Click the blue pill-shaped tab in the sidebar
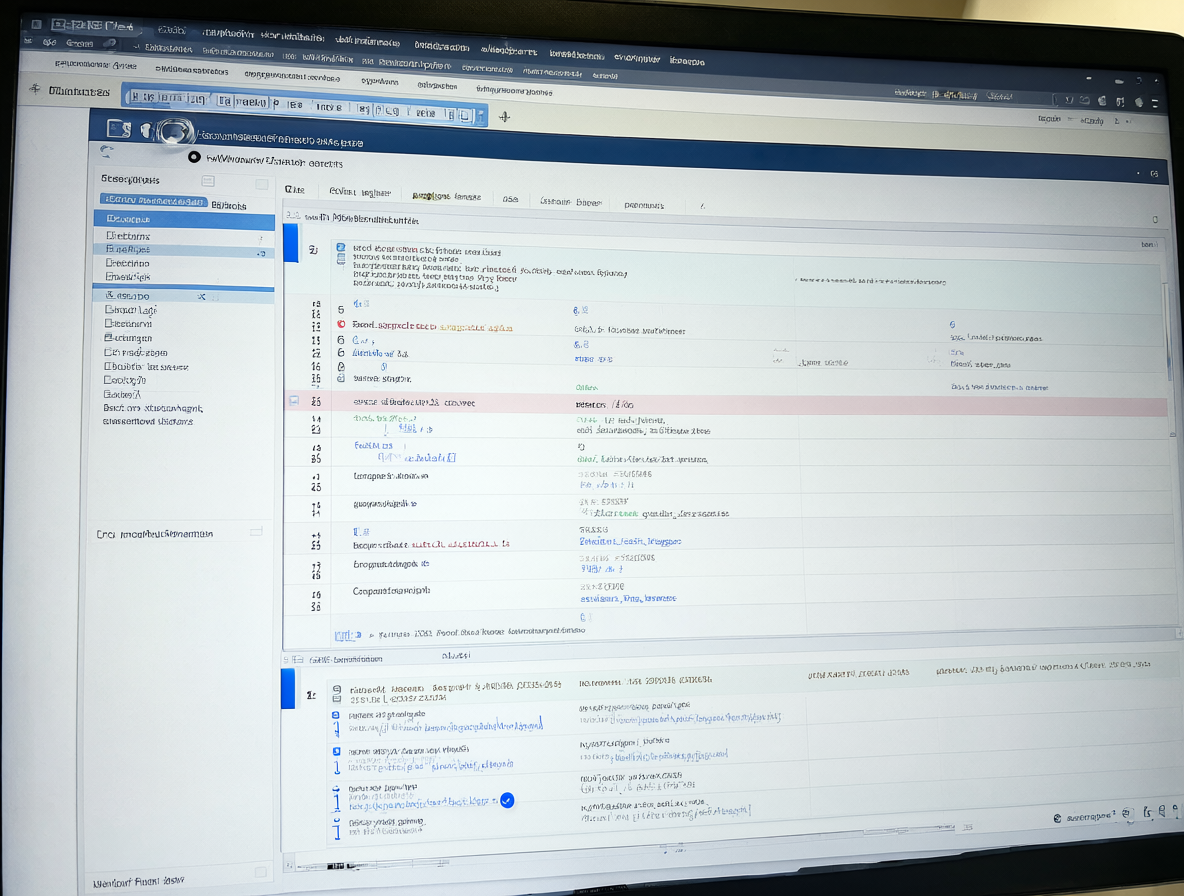This screenshot has width=1184, height=896. pyautogui.click(x=153, y=201)
